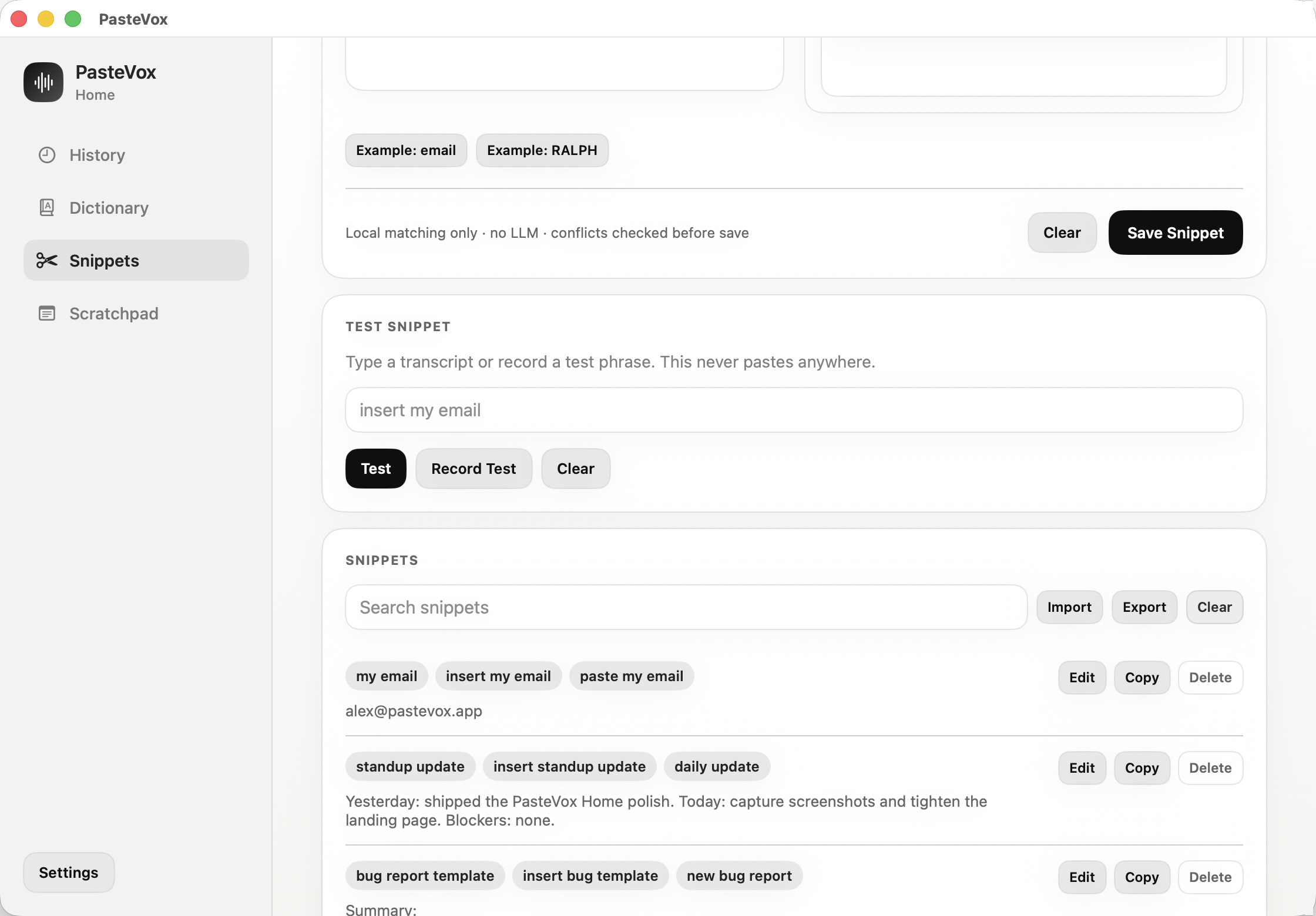Close the PasteVox window
The height and width of the screenshot is (916, 1316).
click(x=19, y=19)
